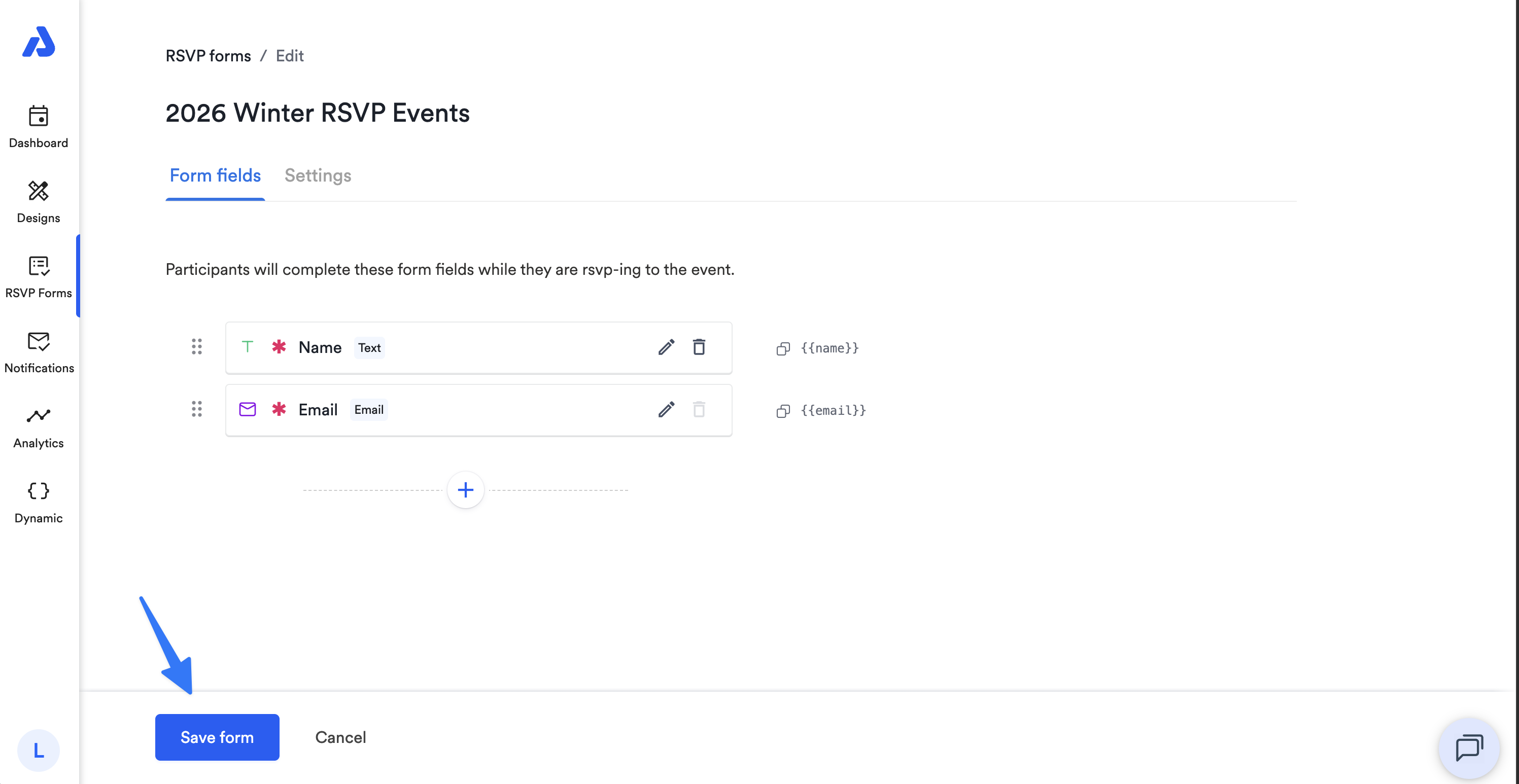1519x784 pixels.
Task: Click the app logo at top left
Action: 39,42
